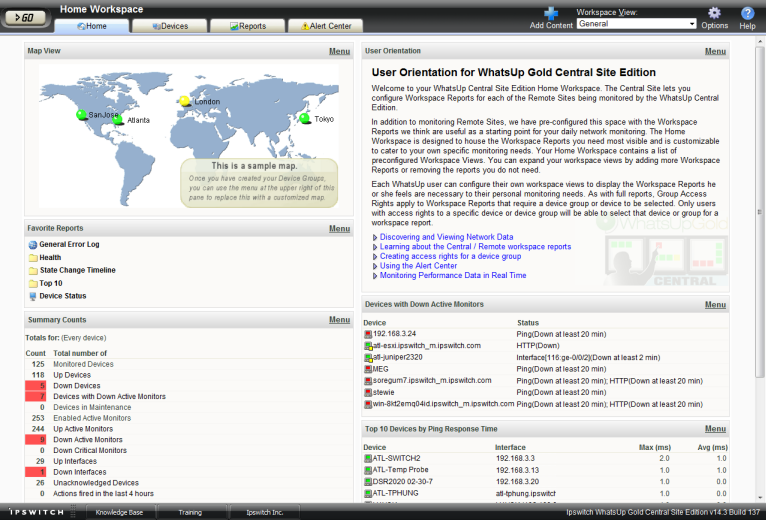Click the Down Active Monitors count of 9
The height and width of the screenshot is (520, 766).
pos(36,439)
